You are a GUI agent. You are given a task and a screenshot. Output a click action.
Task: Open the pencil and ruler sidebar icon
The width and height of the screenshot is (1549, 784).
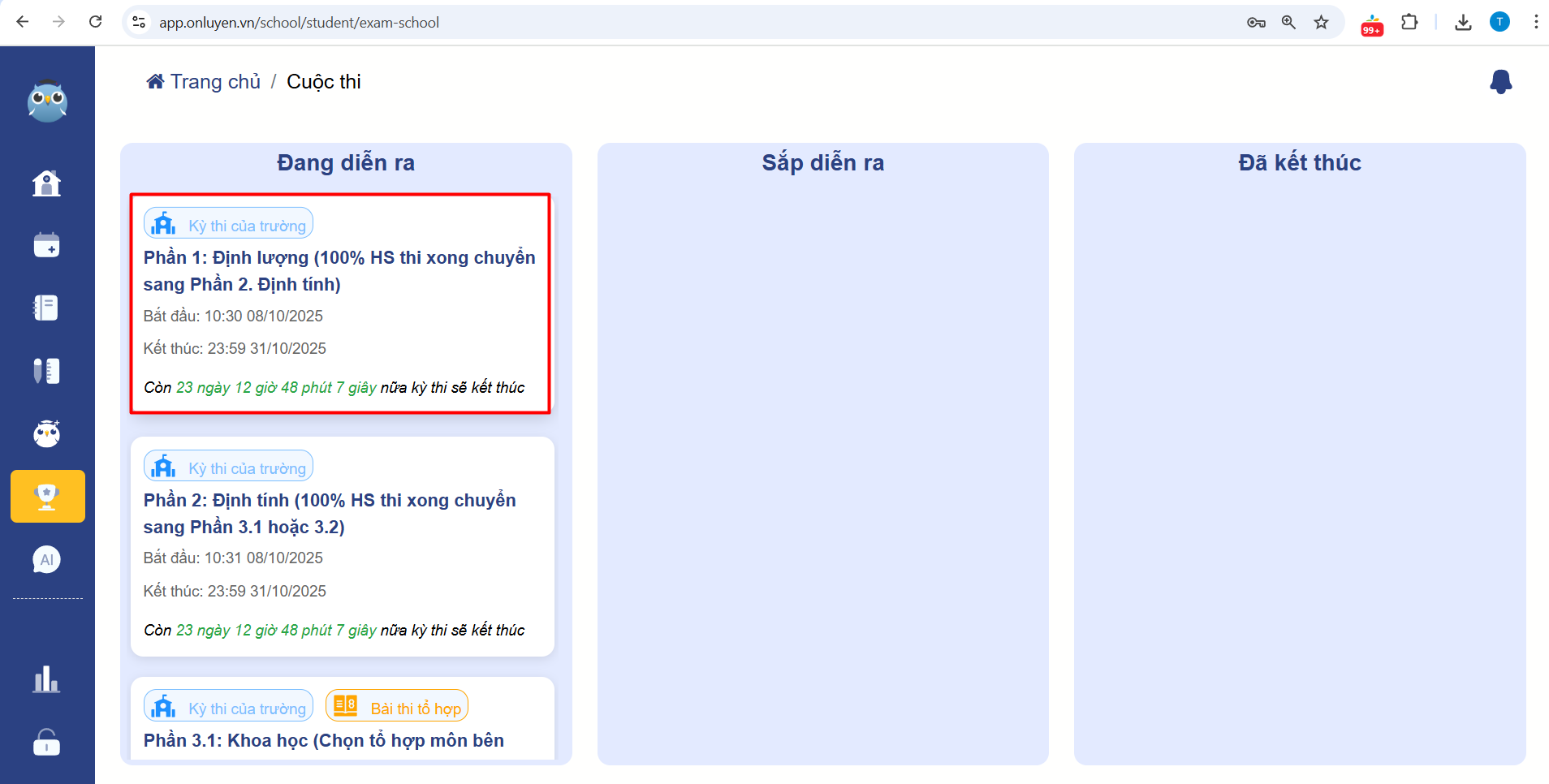tap(46, 371)
